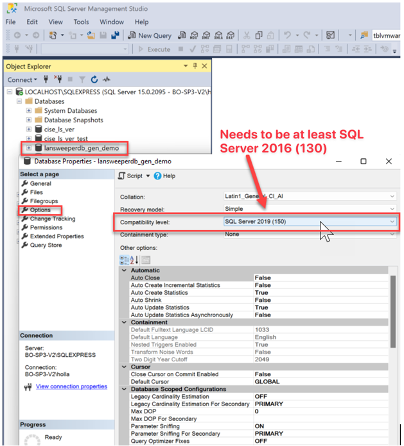Open the Edit menu
The height and width of the screenshot is (446, 404).
32,22
